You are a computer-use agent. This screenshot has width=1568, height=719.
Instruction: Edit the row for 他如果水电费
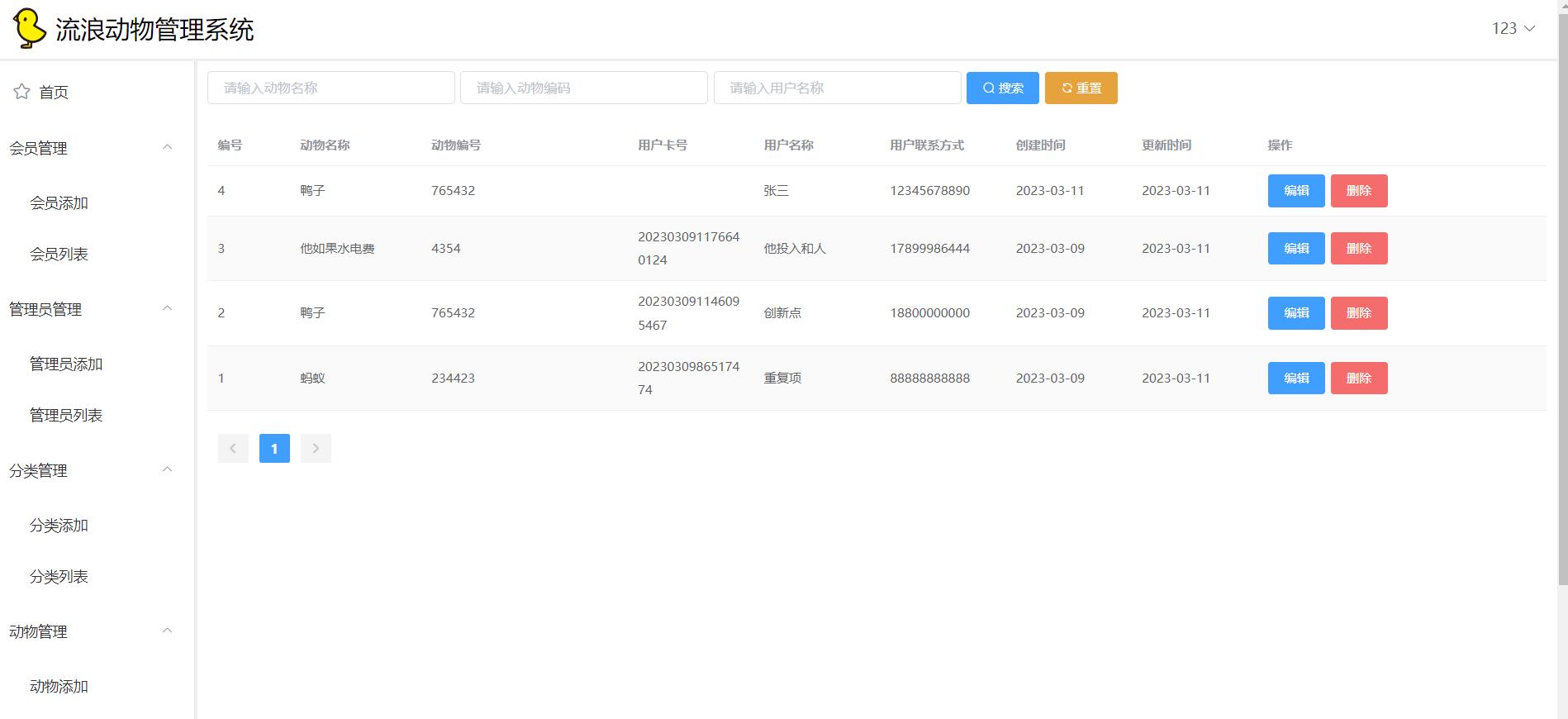point(1296,249)
